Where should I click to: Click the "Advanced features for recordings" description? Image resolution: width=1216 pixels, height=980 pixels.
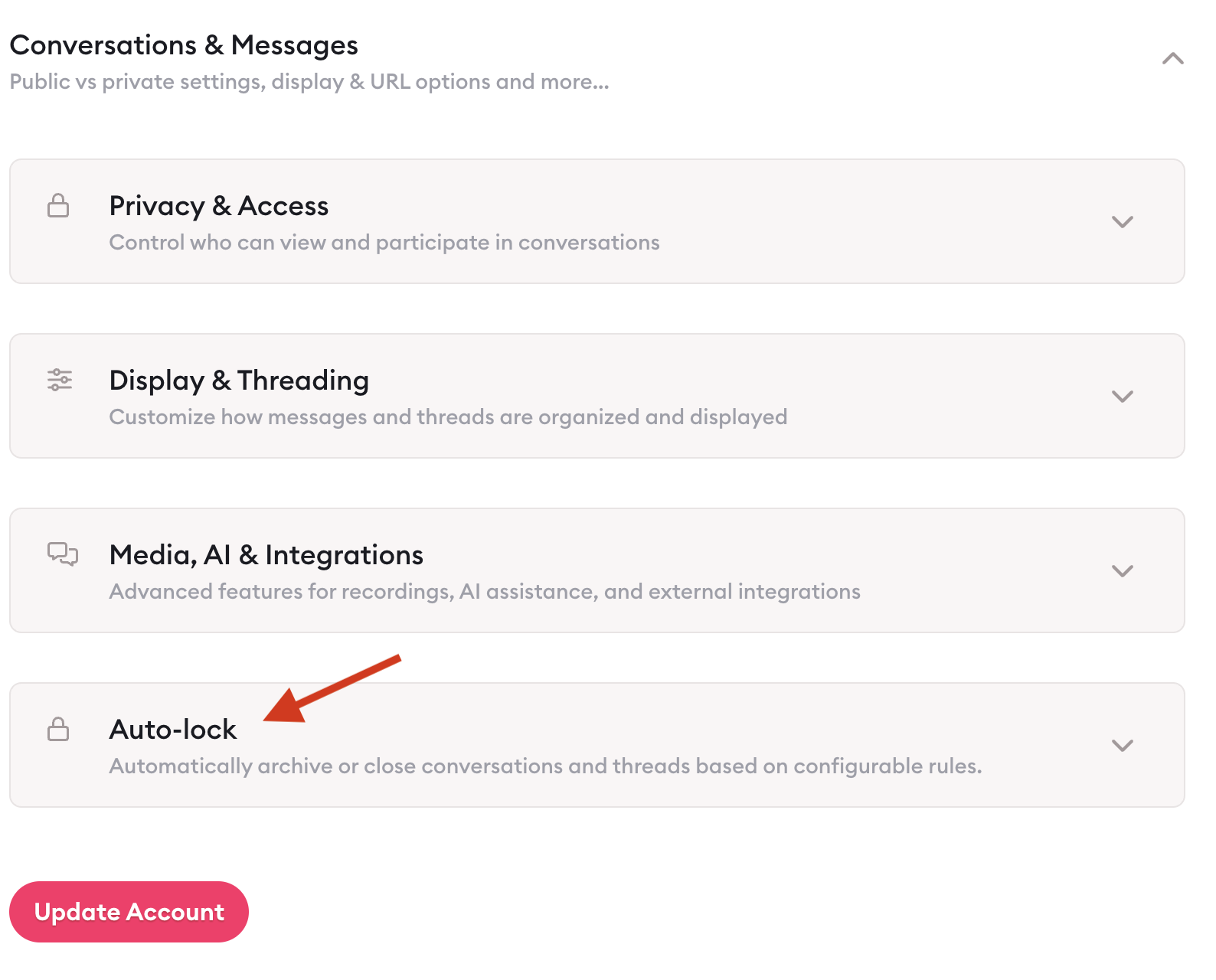(x=485, y=592)
